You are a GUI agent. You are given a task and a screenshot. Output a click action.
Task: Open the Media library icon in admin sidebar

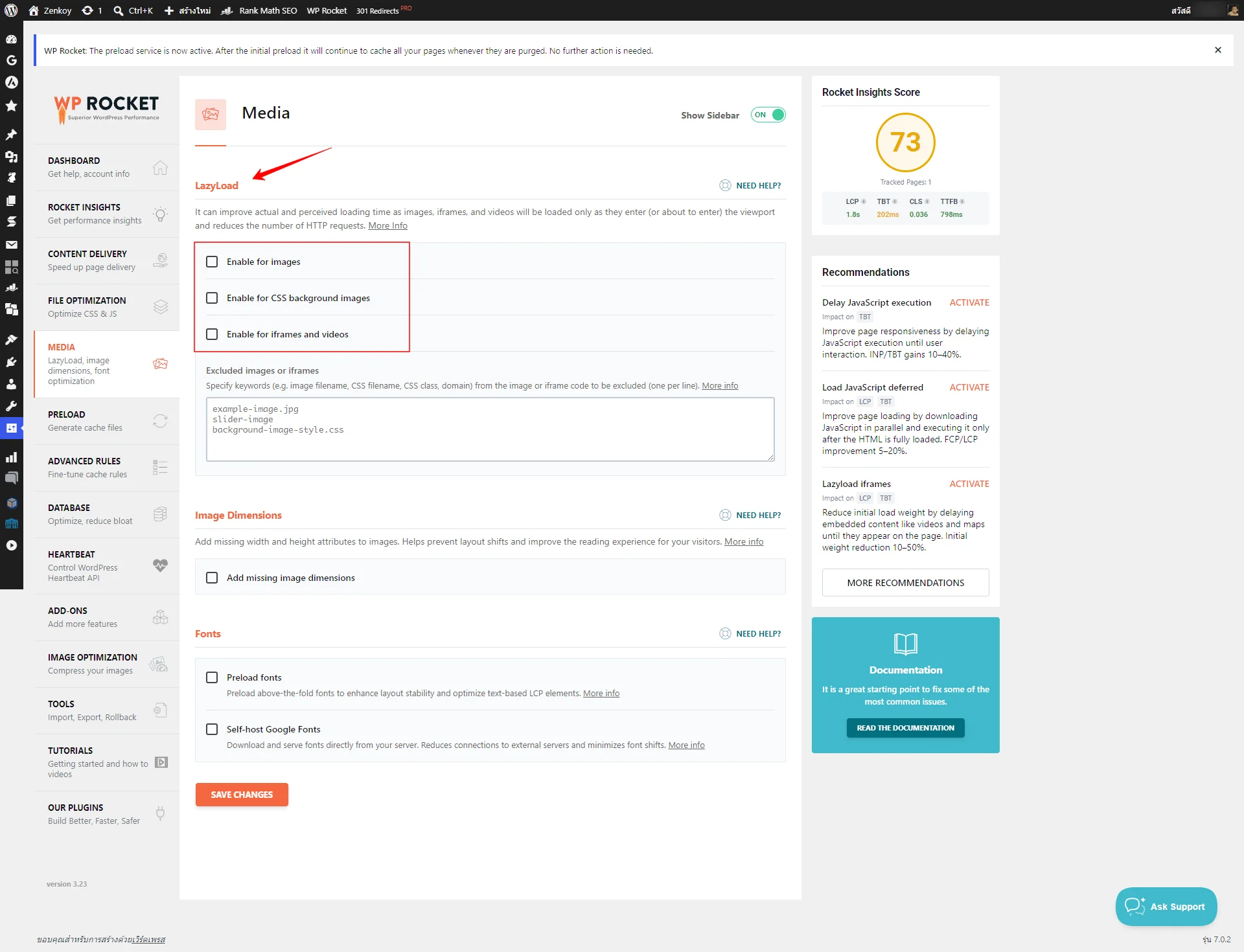(x=11, y=156)
